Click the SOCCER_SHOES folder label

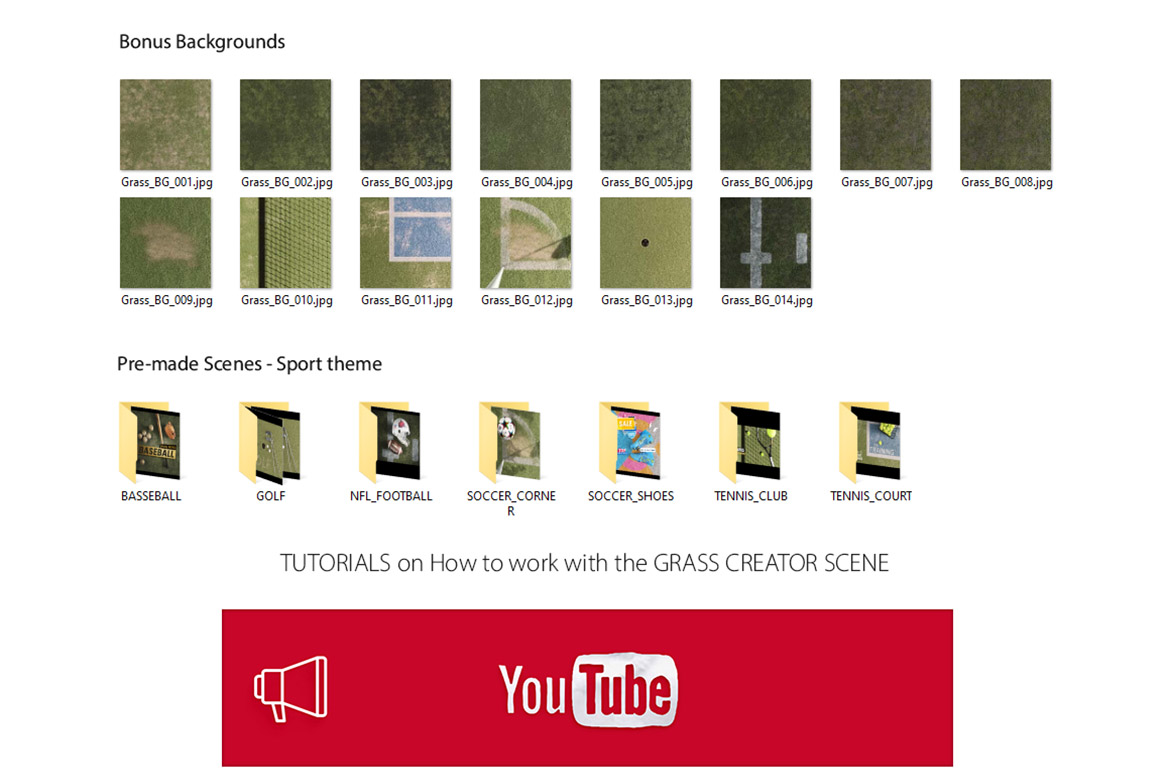(x=631, y=496)
